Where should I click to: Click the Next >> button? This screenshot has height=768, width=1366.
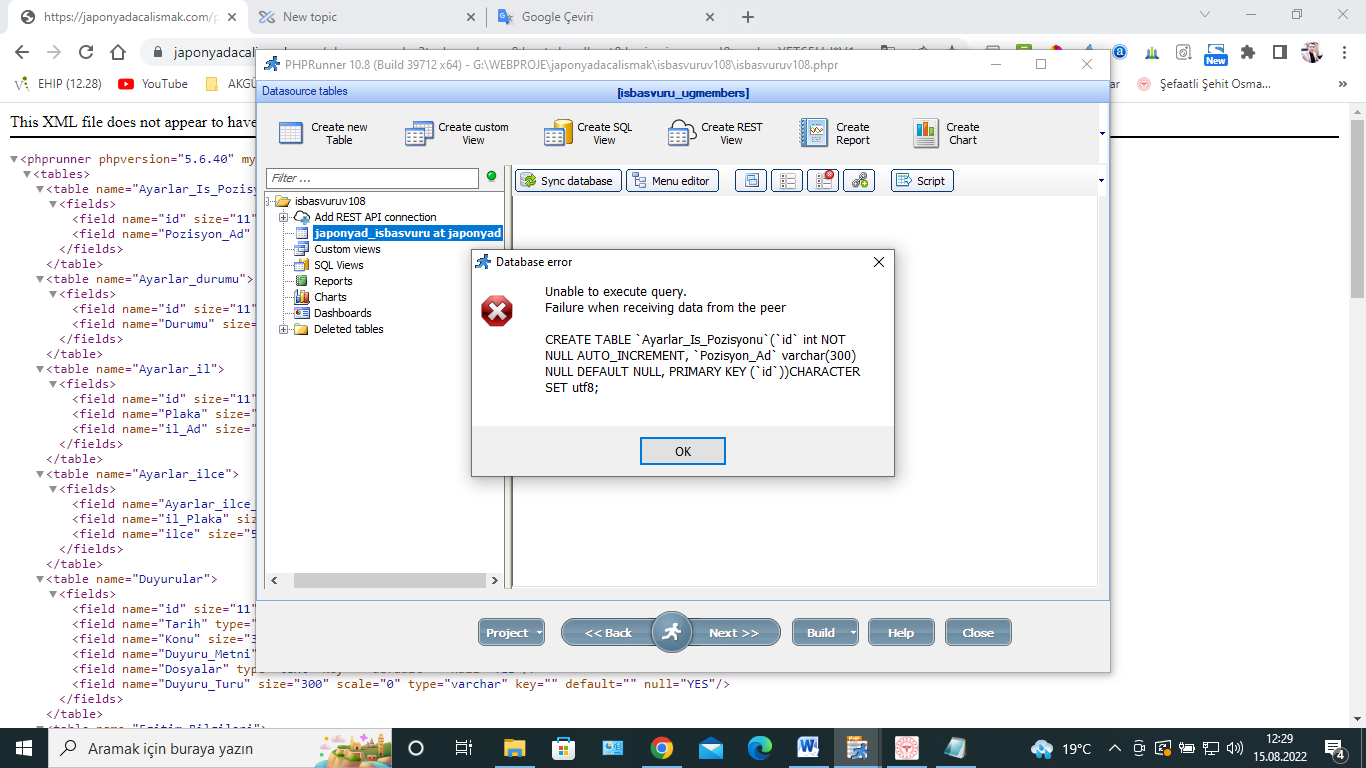pos(733,633)
